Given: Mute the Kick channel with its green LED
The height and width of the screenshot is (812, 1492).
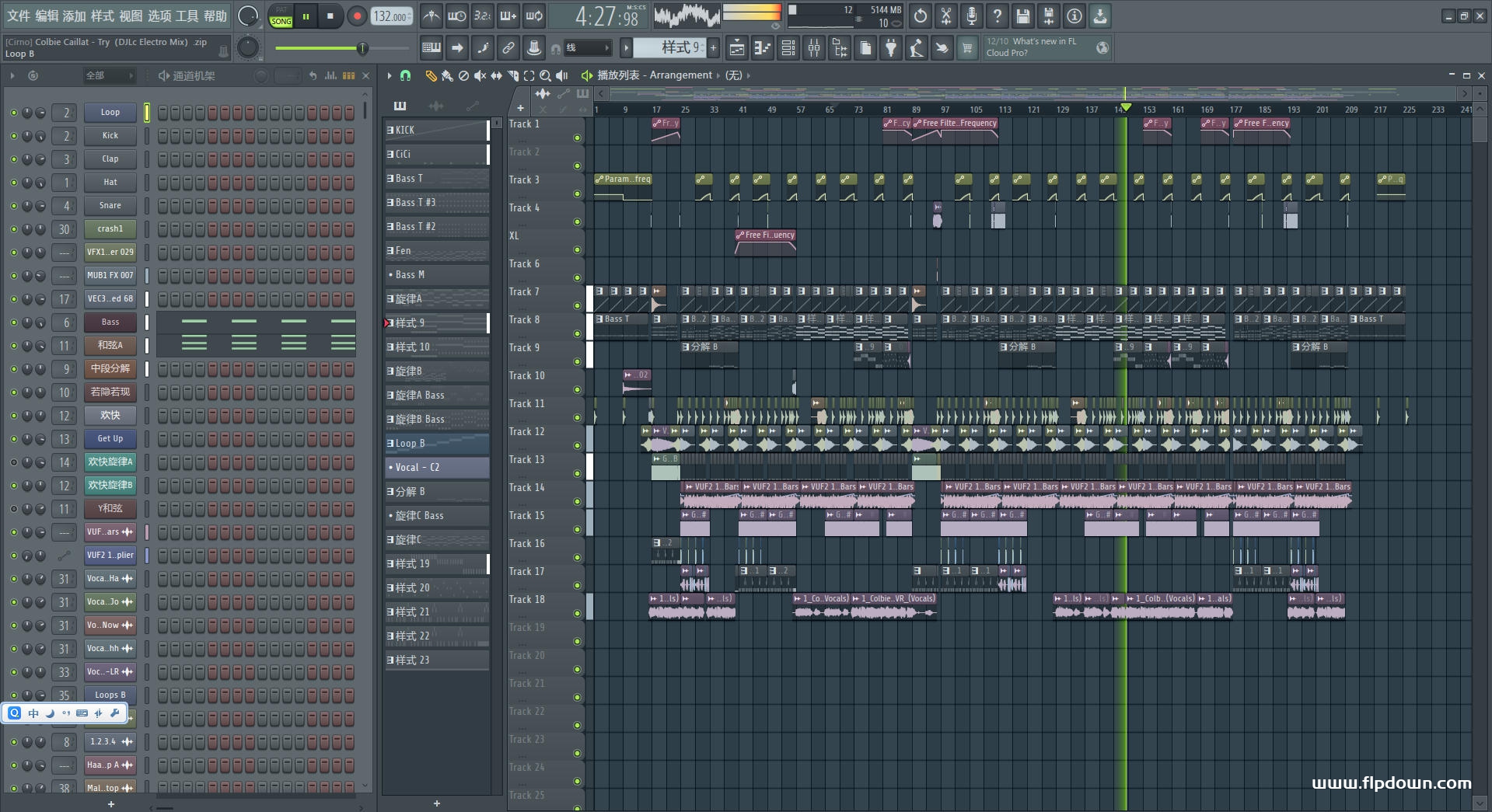Looking at the screenshot, I should point(13,136).
